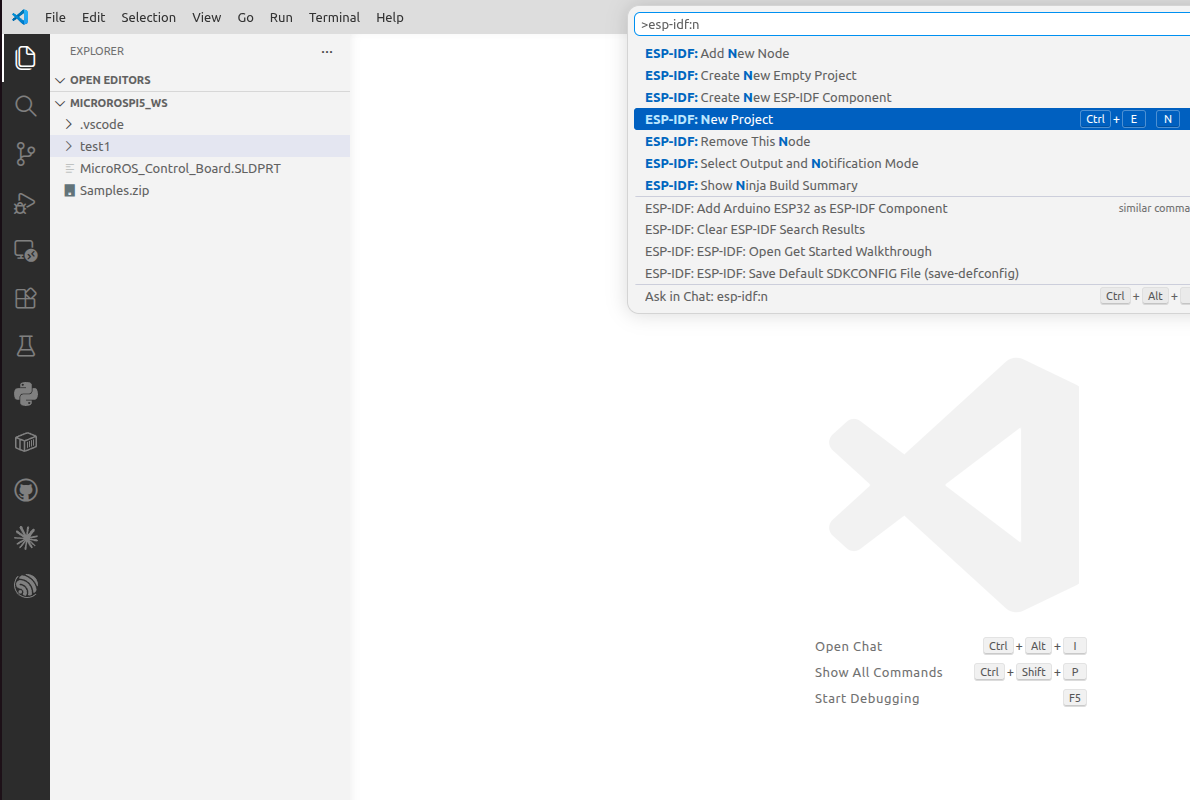Click the Samples.zip file icon
Screen dimensions: 1190x800
70,191
